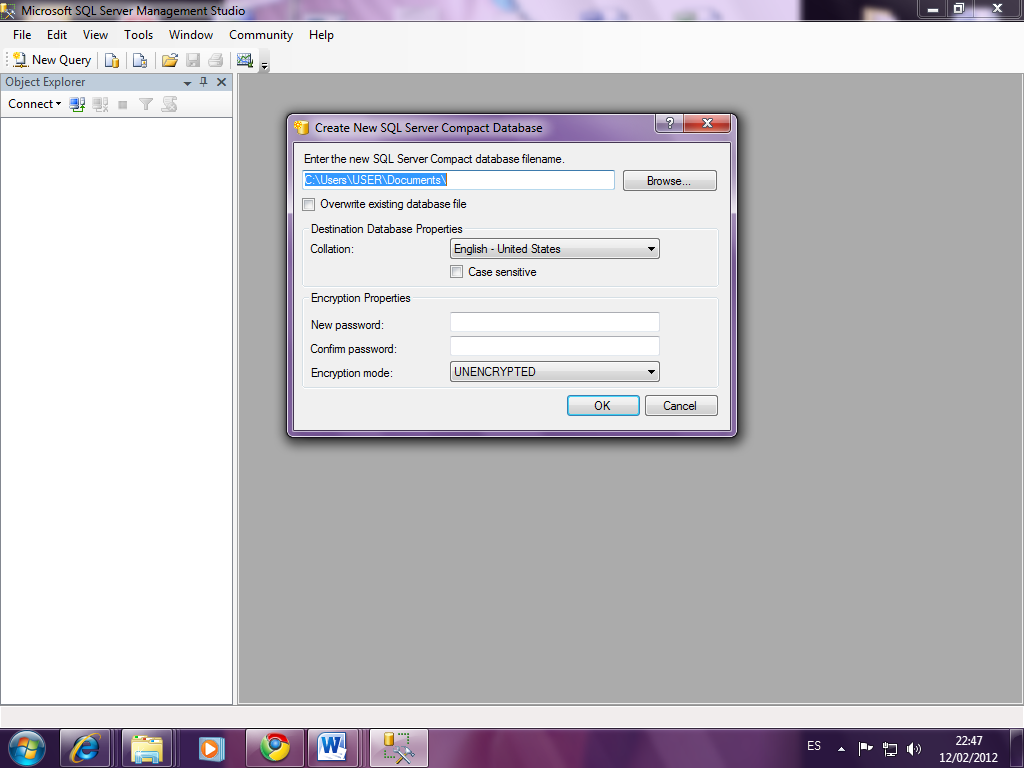Pin the Object Explorer panel with auto-hide pushpin
Image resolution: width=1024 pixels, height=768 pixels.
[x=204, y=82]
